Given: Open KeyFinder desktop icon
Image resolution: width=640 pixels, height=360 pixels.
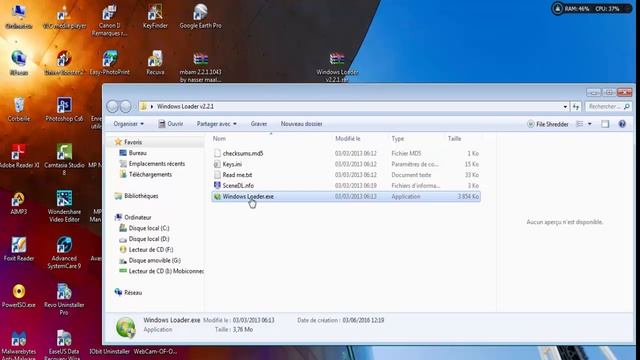Looking at the screenshot, I should pos(155,16).
